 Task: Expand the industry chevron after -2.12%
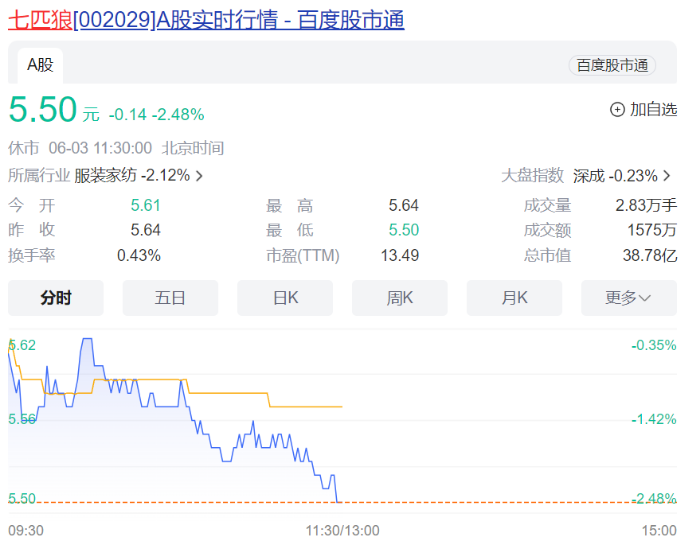(199, 176)
